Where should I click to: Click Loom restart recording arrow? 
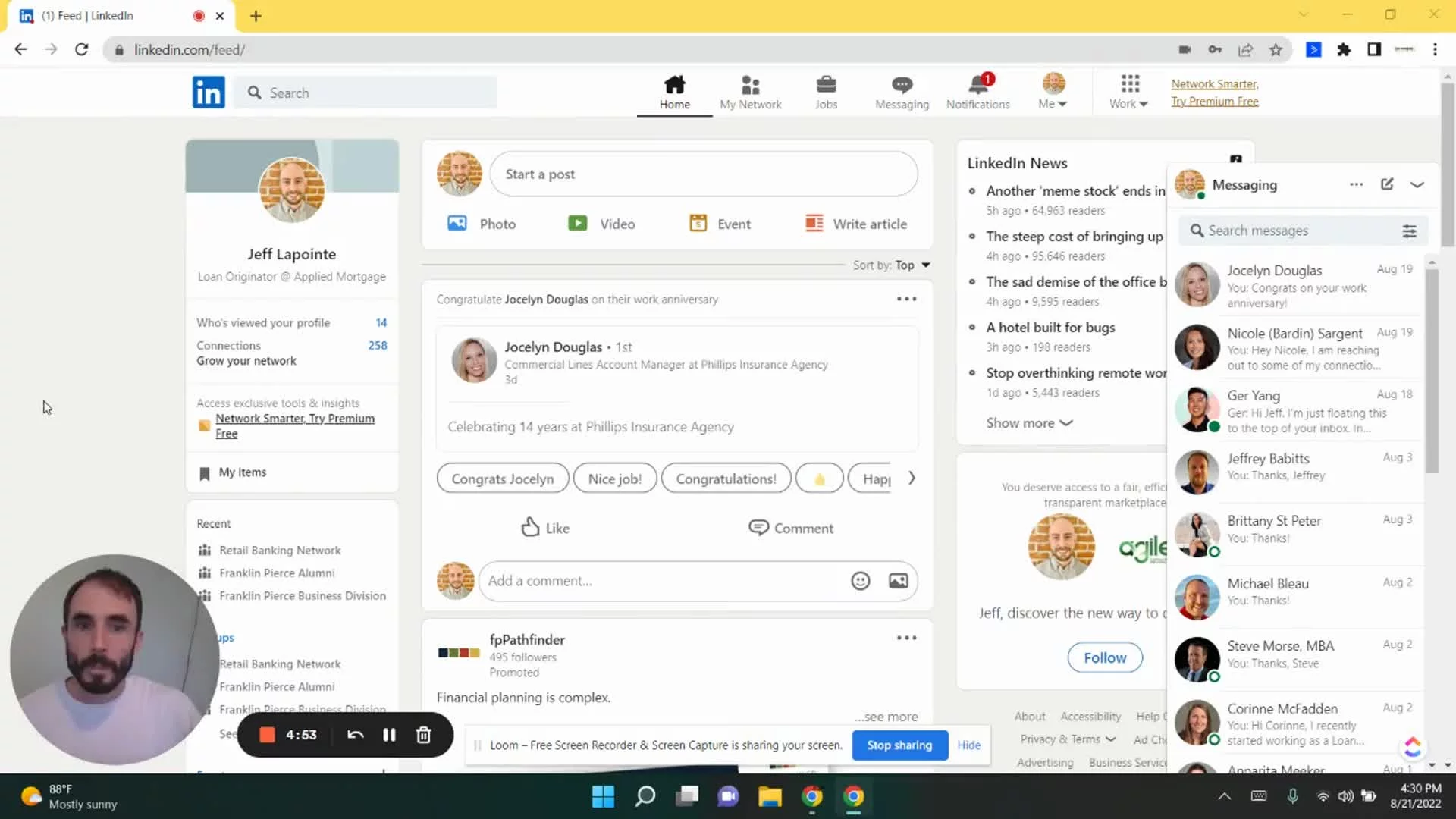pos(355,735)
